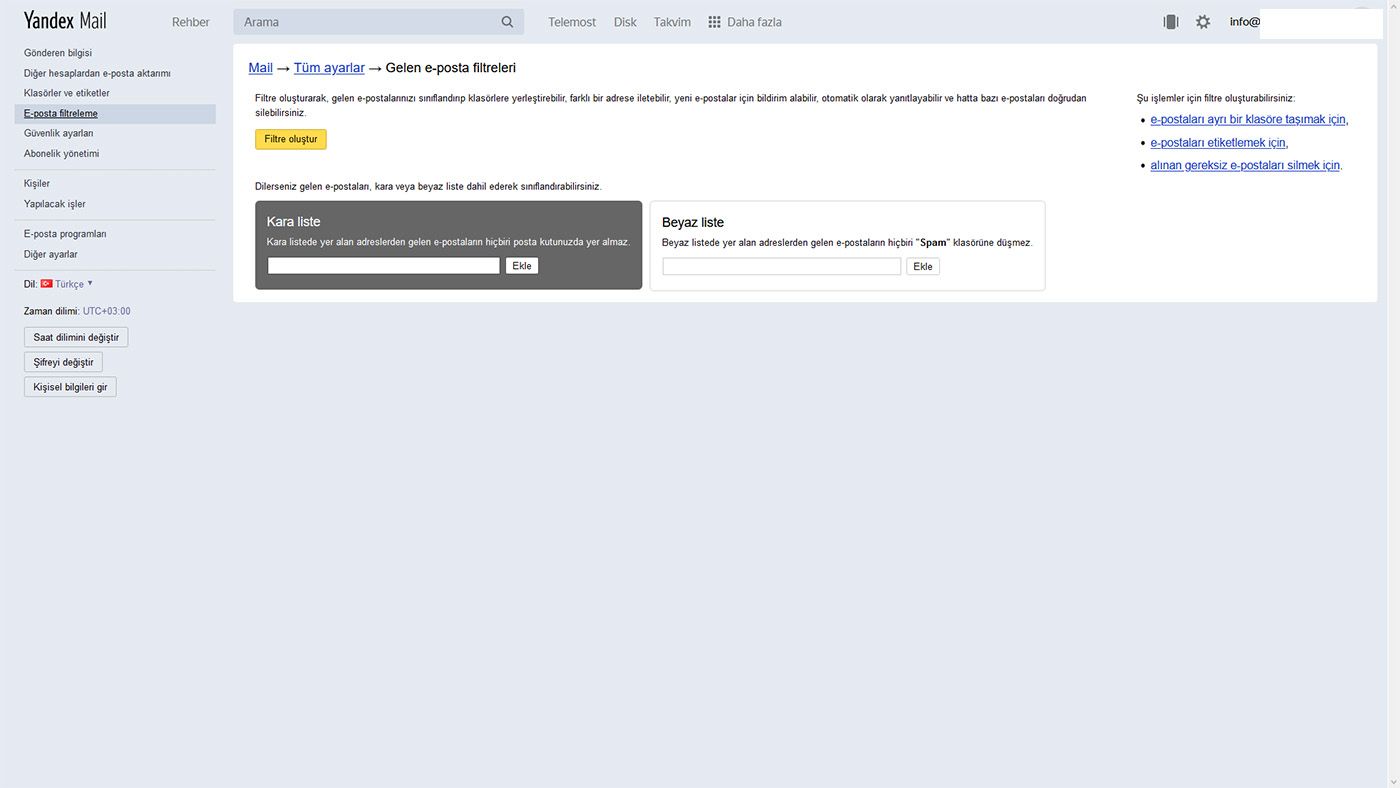Click Ekle in the Beyaz liste box
Viewport: 1400px width, 788px height.
923,267
